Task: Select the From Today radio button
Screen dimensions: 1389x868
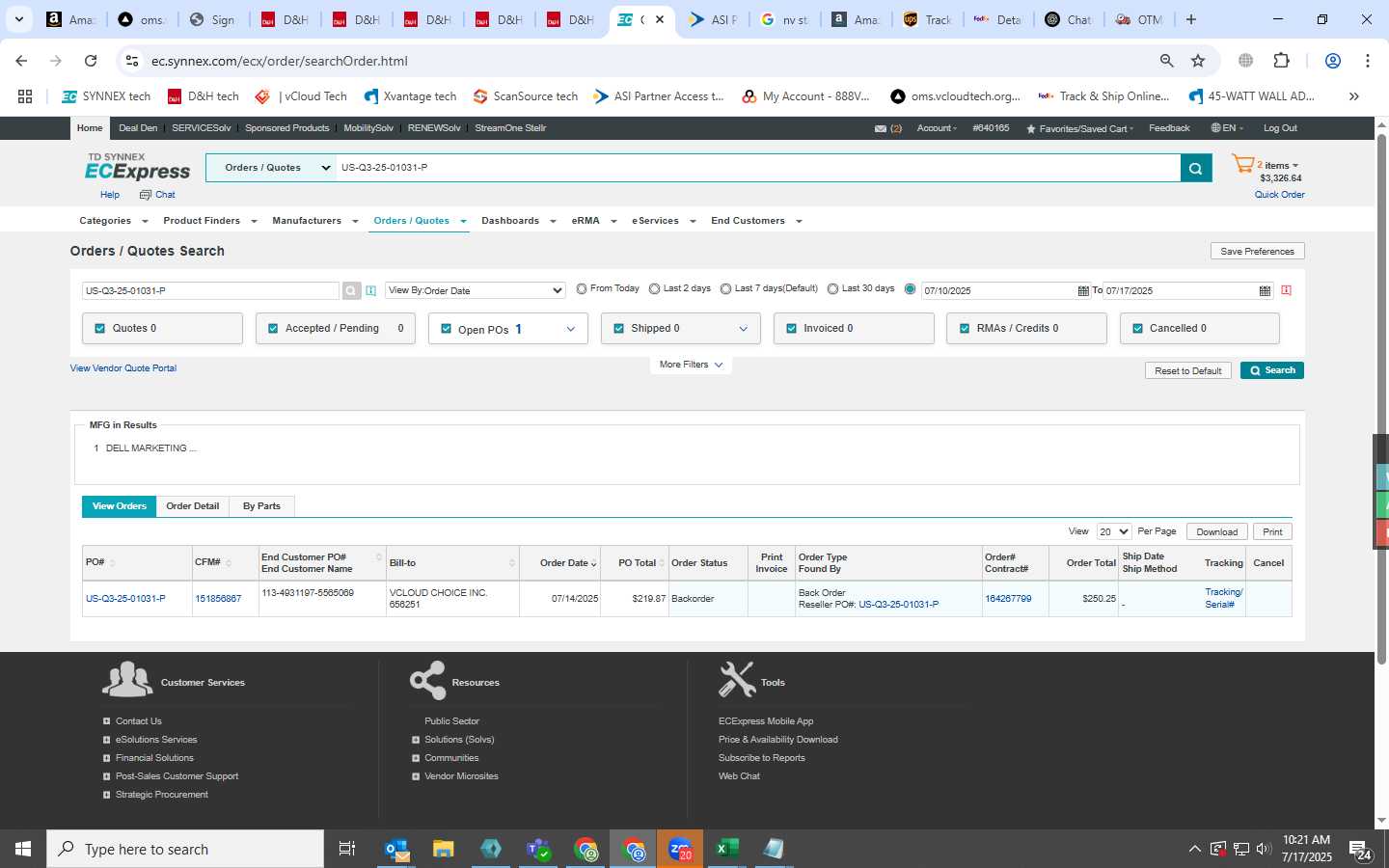Action: [582, 289]
